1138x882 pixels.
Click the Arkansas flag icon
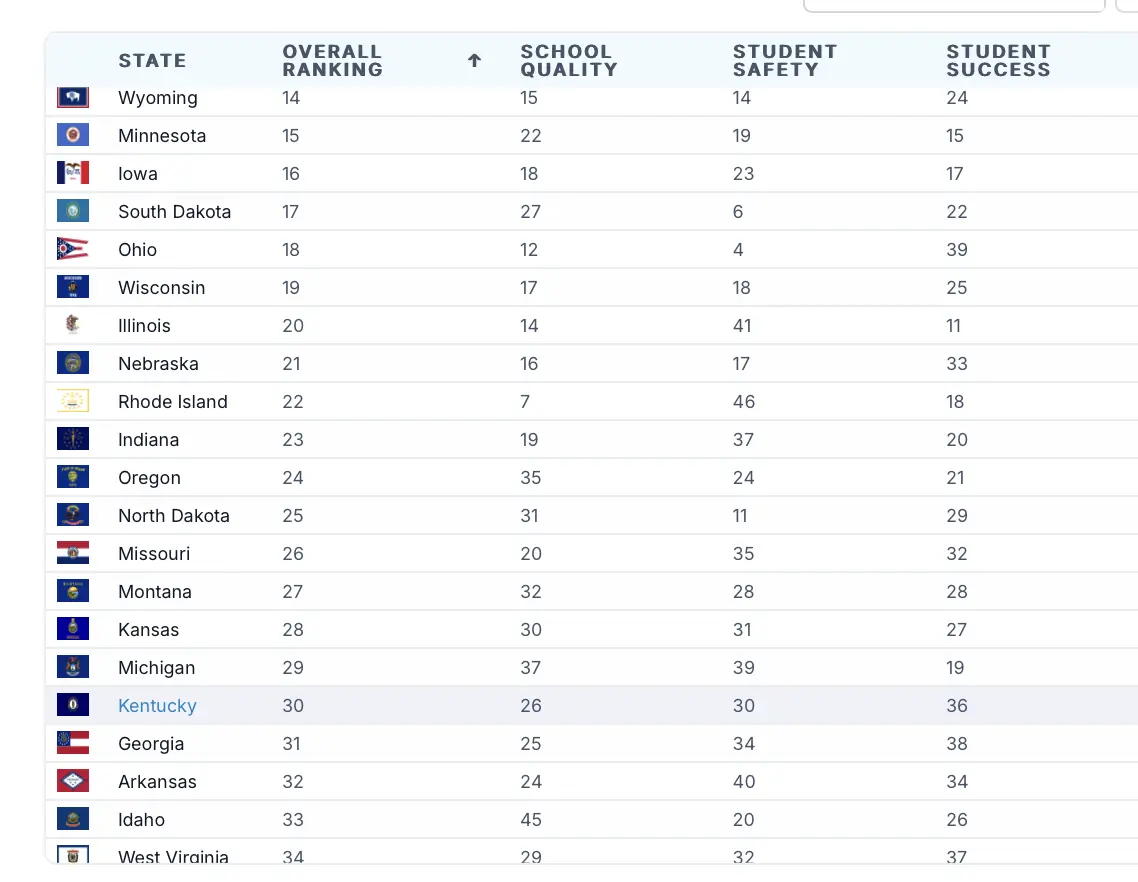[73, 781]
